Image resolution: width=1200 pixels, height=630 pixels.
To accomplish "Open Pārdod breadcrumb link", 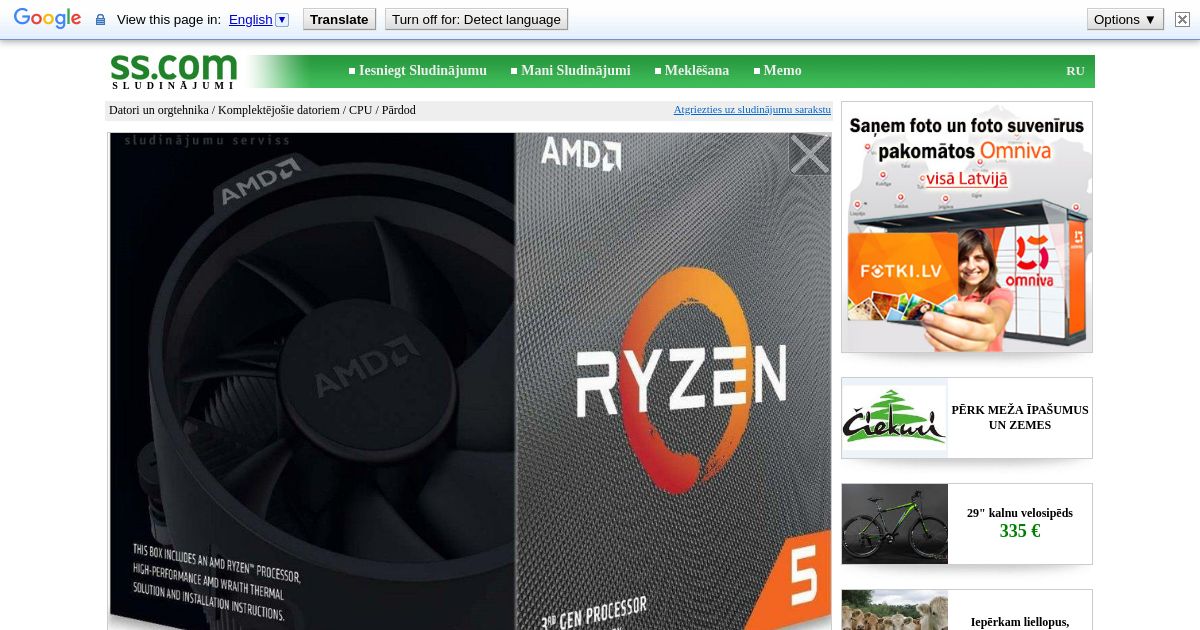I will click(x=398, y=110).
